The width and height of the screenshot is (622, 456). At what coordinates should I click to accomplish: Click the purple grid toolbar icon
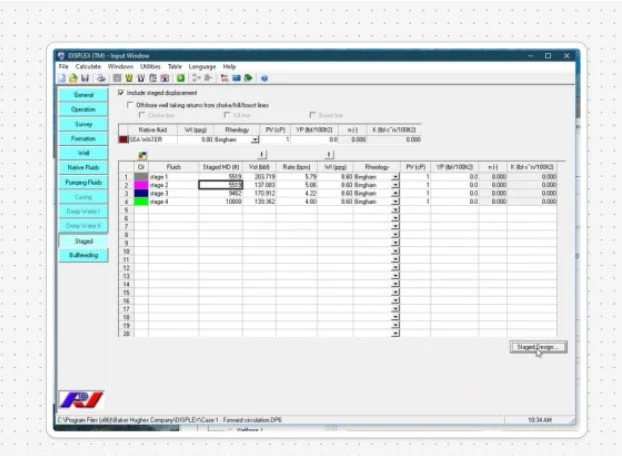click(x=165, y=78)
